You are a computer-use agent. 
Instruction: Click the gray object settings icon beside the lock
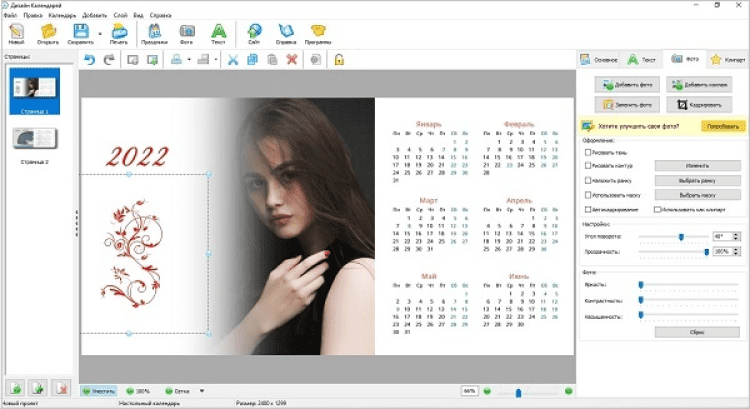tap(316, 60)
